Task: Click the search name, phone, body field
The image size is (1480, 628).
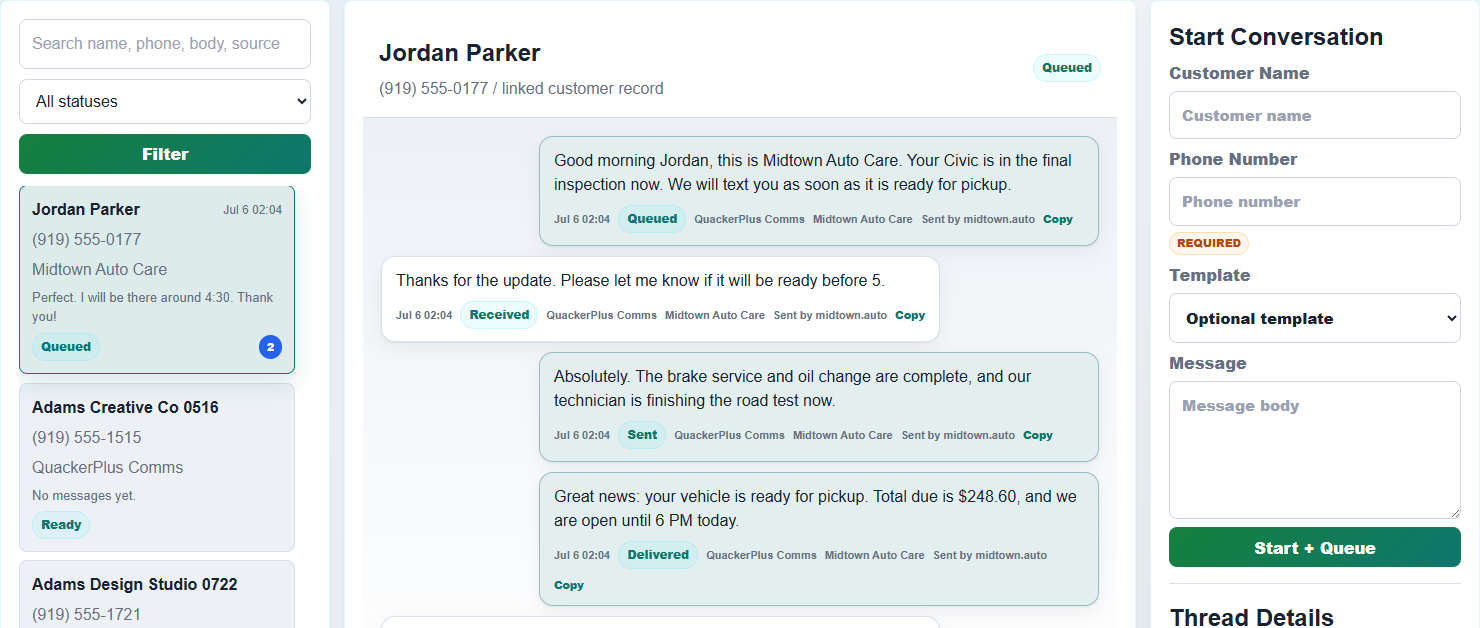Action: click(165, 44)
